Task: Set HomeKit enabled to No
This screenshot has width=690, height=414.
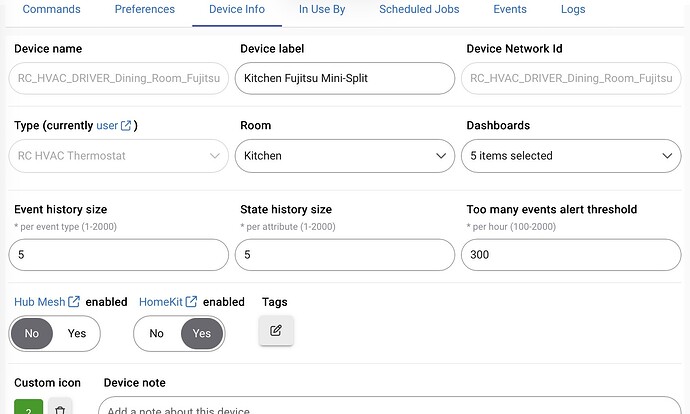Action: point(156,333)
